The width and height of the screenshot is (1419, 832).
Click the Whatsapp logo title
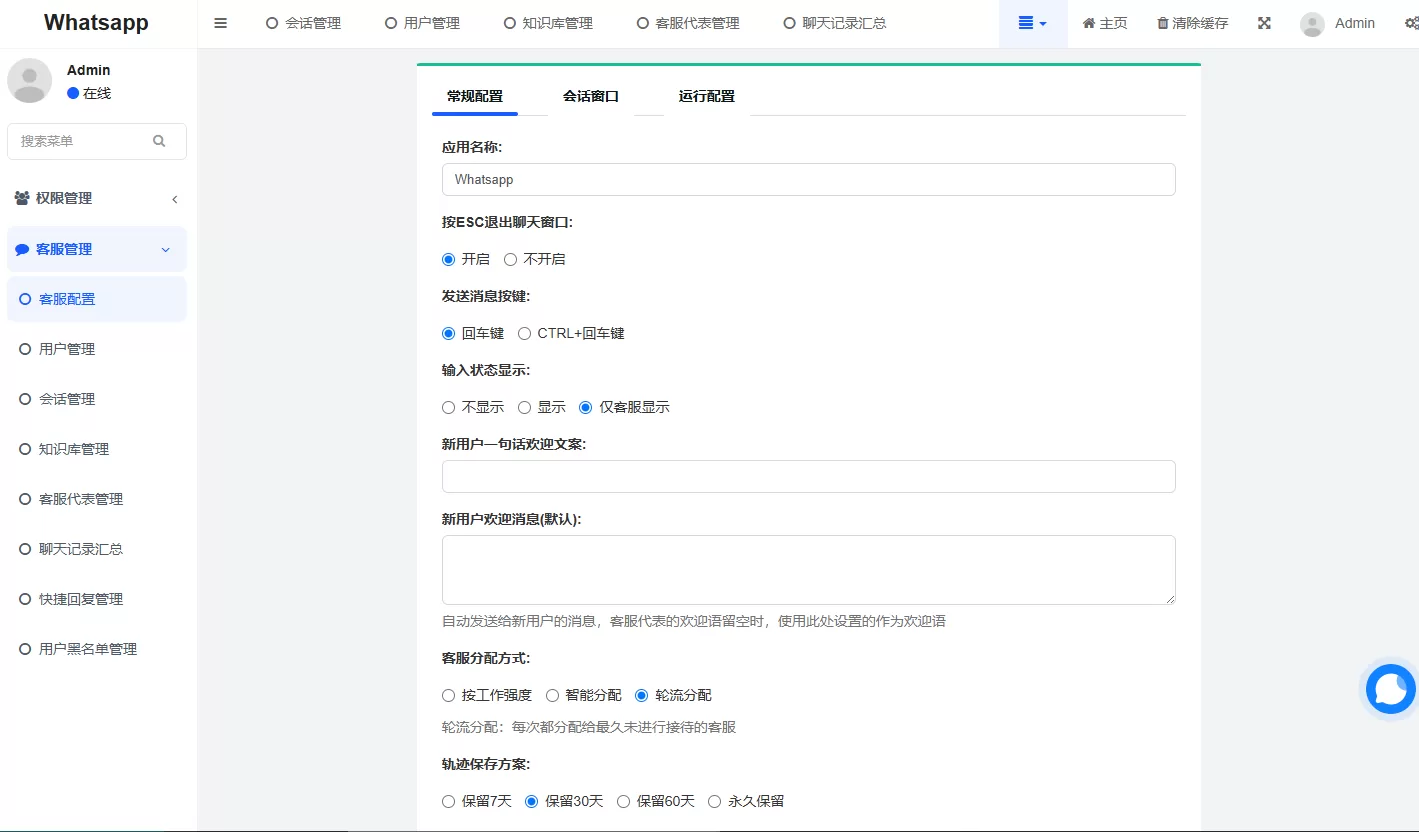pyautogui.click(x=97, y=23)
